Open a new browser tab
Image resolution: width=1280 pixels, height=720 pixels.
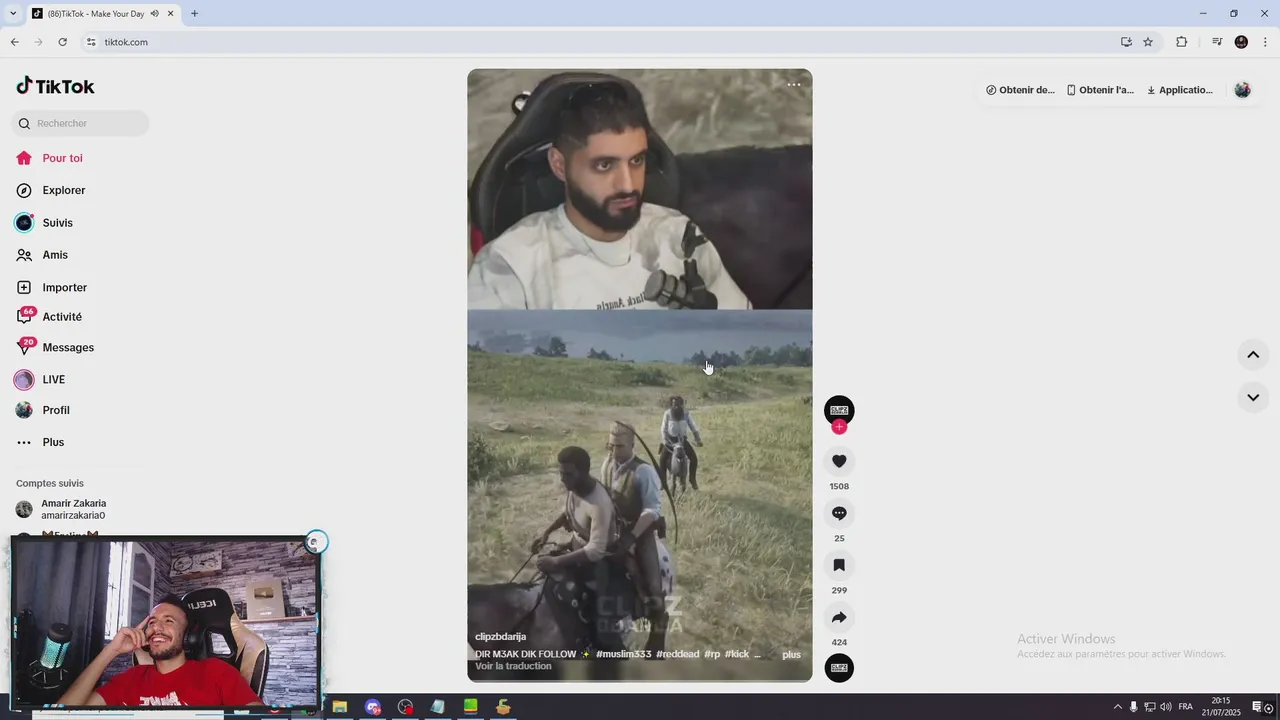click(194, 14)
